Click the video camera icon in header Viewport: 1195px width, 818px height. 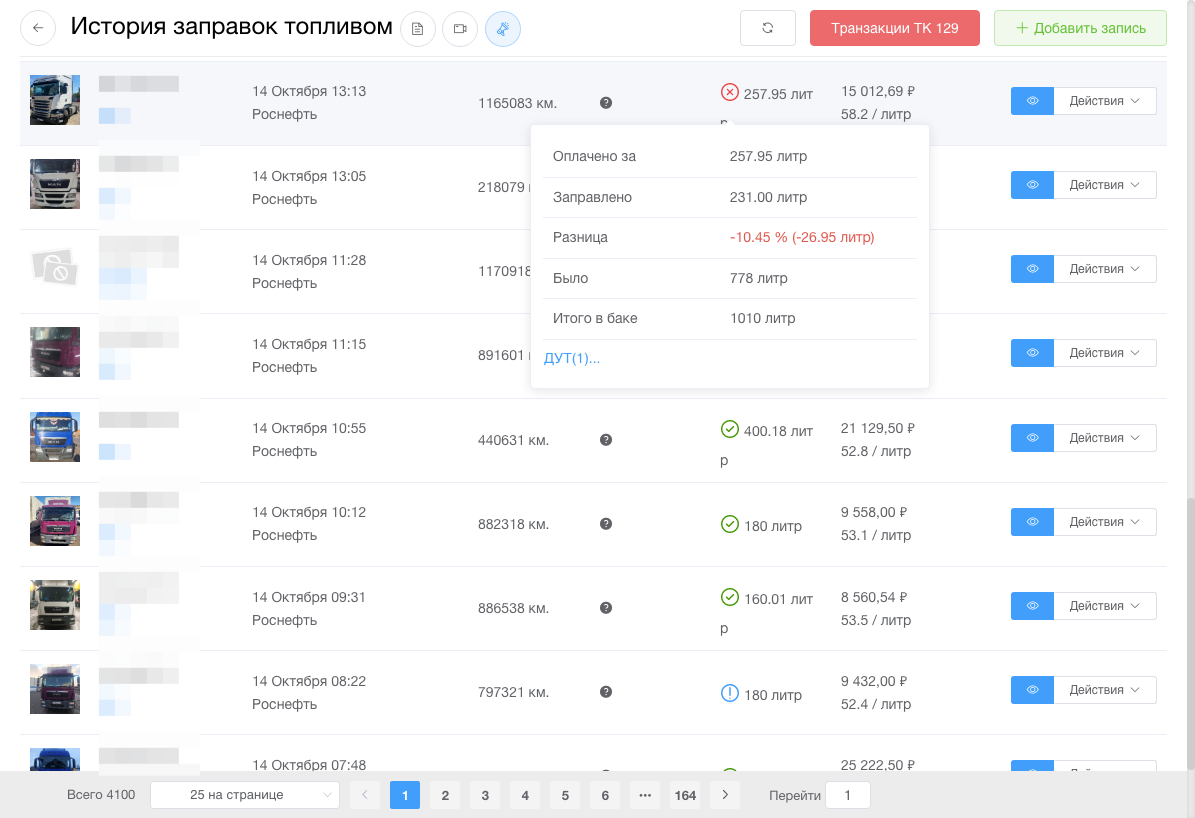(460, 29)
